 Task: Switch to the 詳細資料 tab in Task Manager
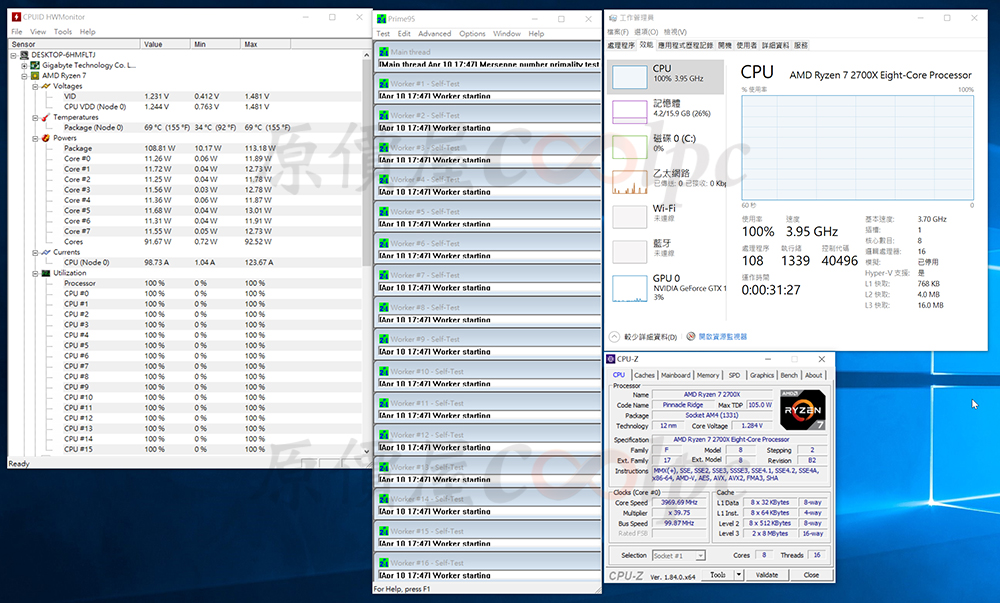[776, 45]
